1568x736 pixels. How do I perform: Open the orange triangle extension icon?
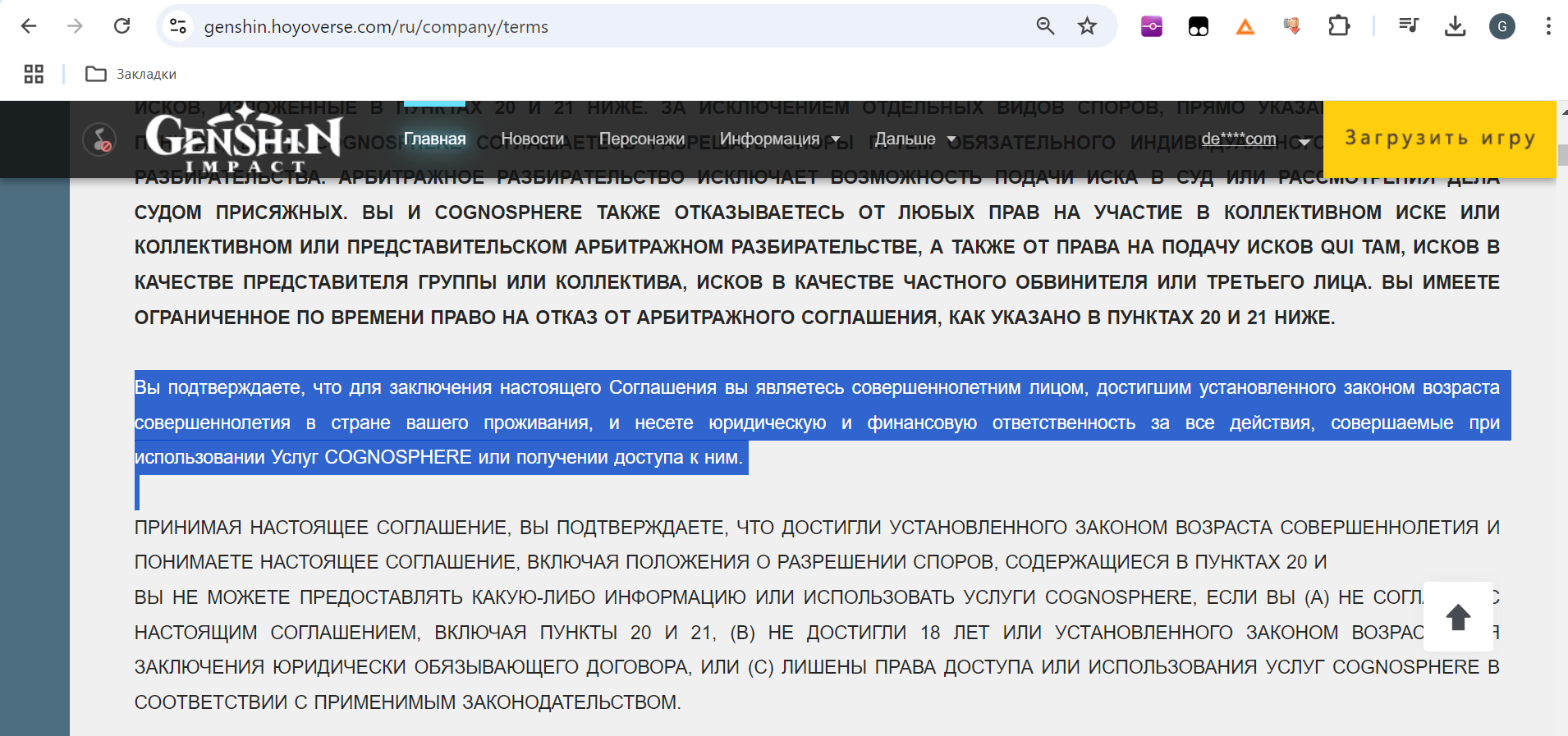click(1245, 26)
